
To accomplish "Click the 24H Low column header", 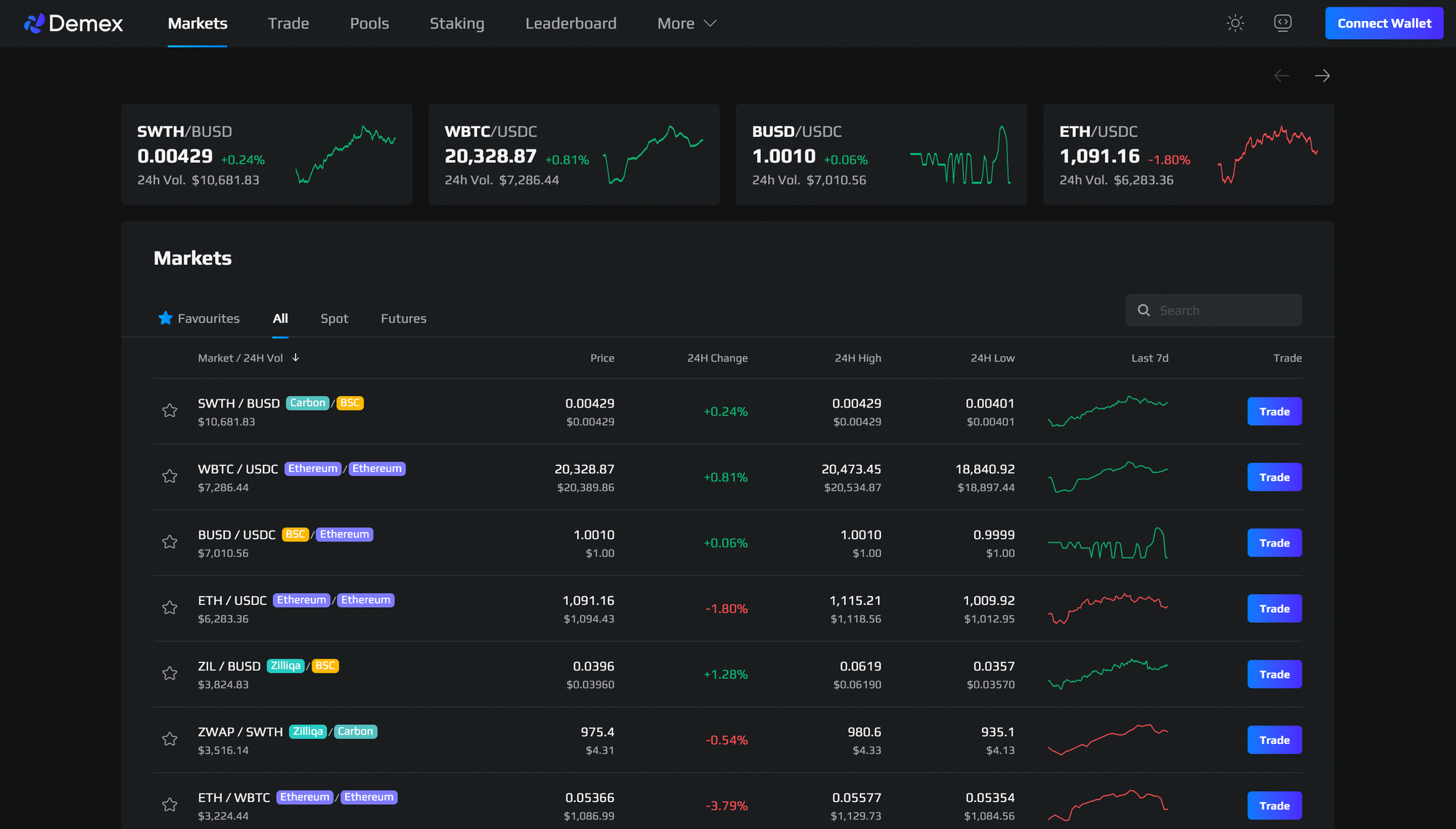I will pyautogui.click(x=992, y=358).
